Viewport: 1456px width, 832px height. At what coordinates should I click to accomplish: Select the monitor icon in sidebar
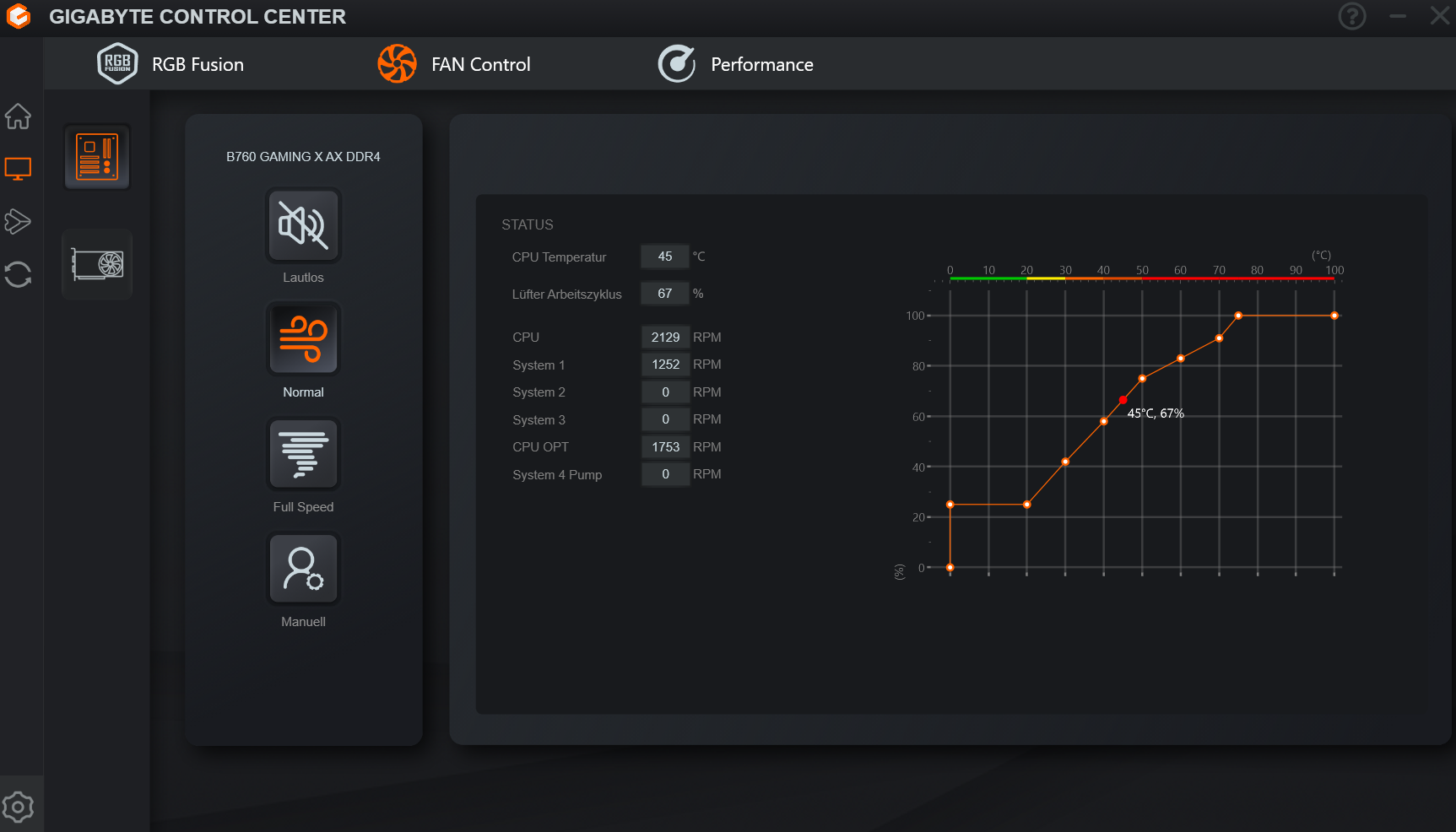click(x=18, y=169)
